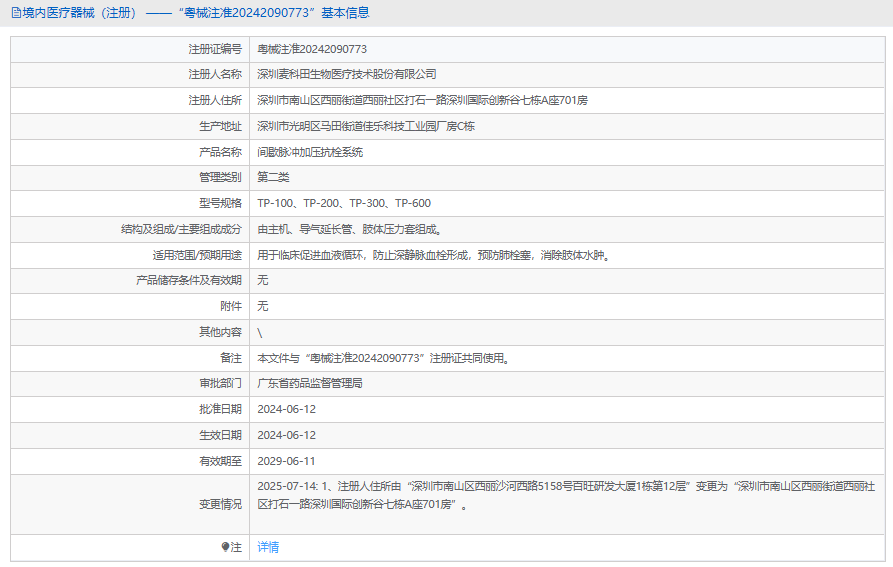The height and width of the screenshot is (567, 893).
Task: Click the lightbulb icon beside 注
Action: pyautogui.click(x=226, y=547)
